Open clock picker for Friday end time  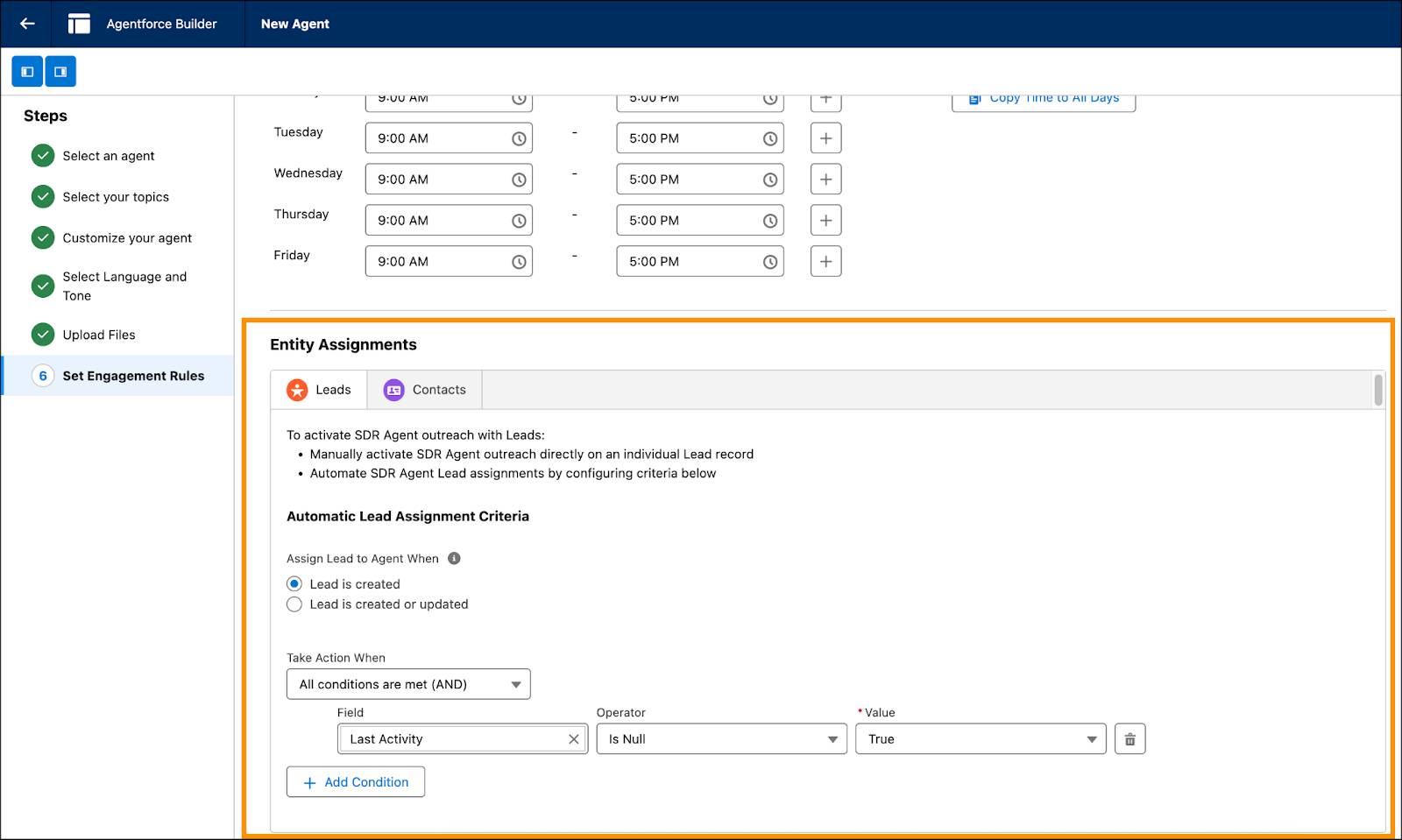point(770,262)
